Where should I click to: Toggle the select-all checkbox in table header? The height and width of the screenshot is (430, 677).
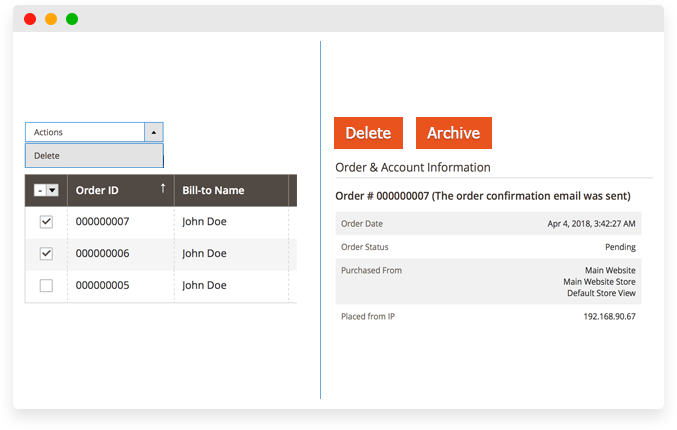pos(40,190)
